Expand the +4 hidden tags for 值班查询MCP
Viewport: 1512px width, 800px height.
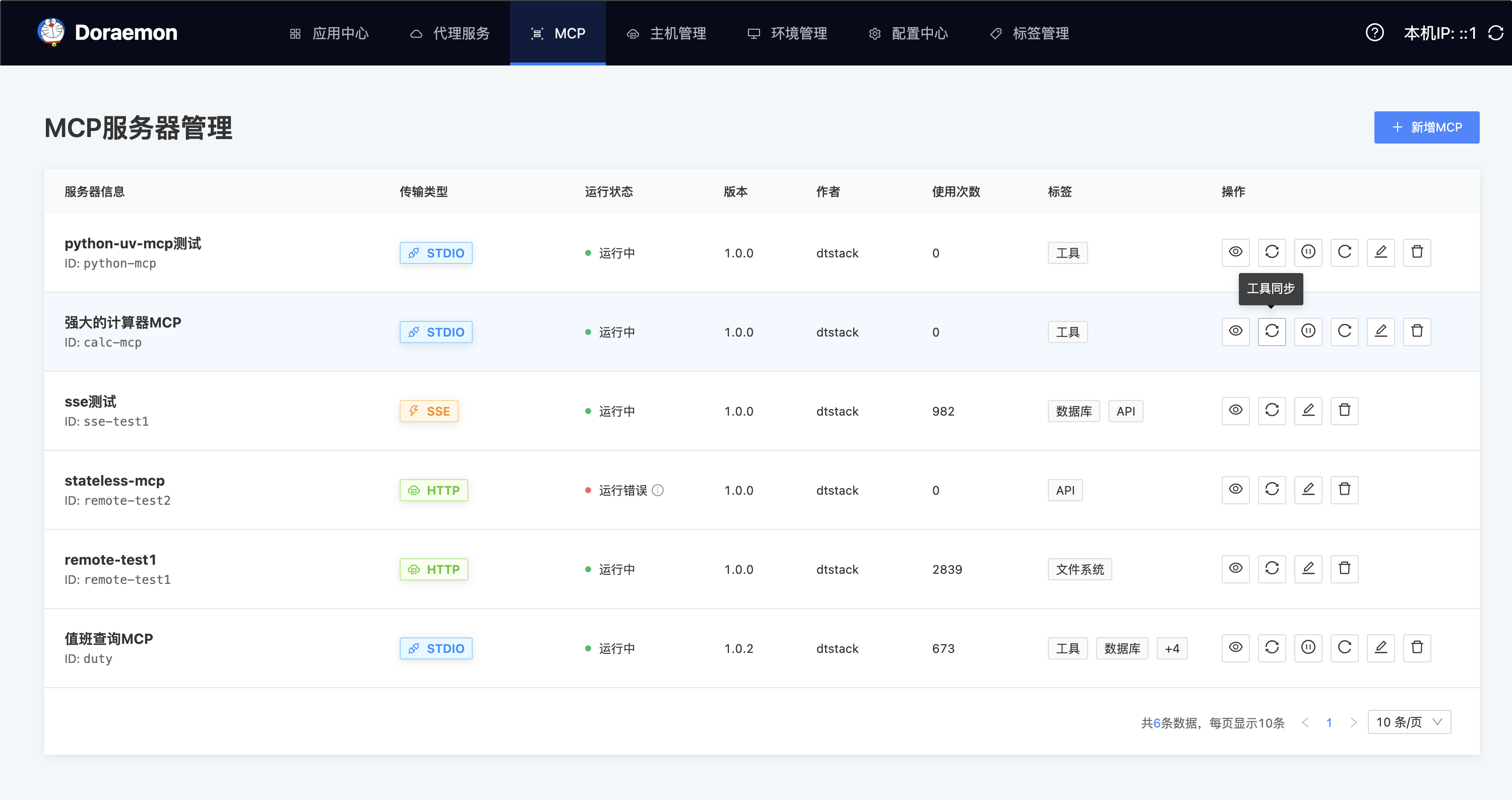click(x=1172, y=648)
